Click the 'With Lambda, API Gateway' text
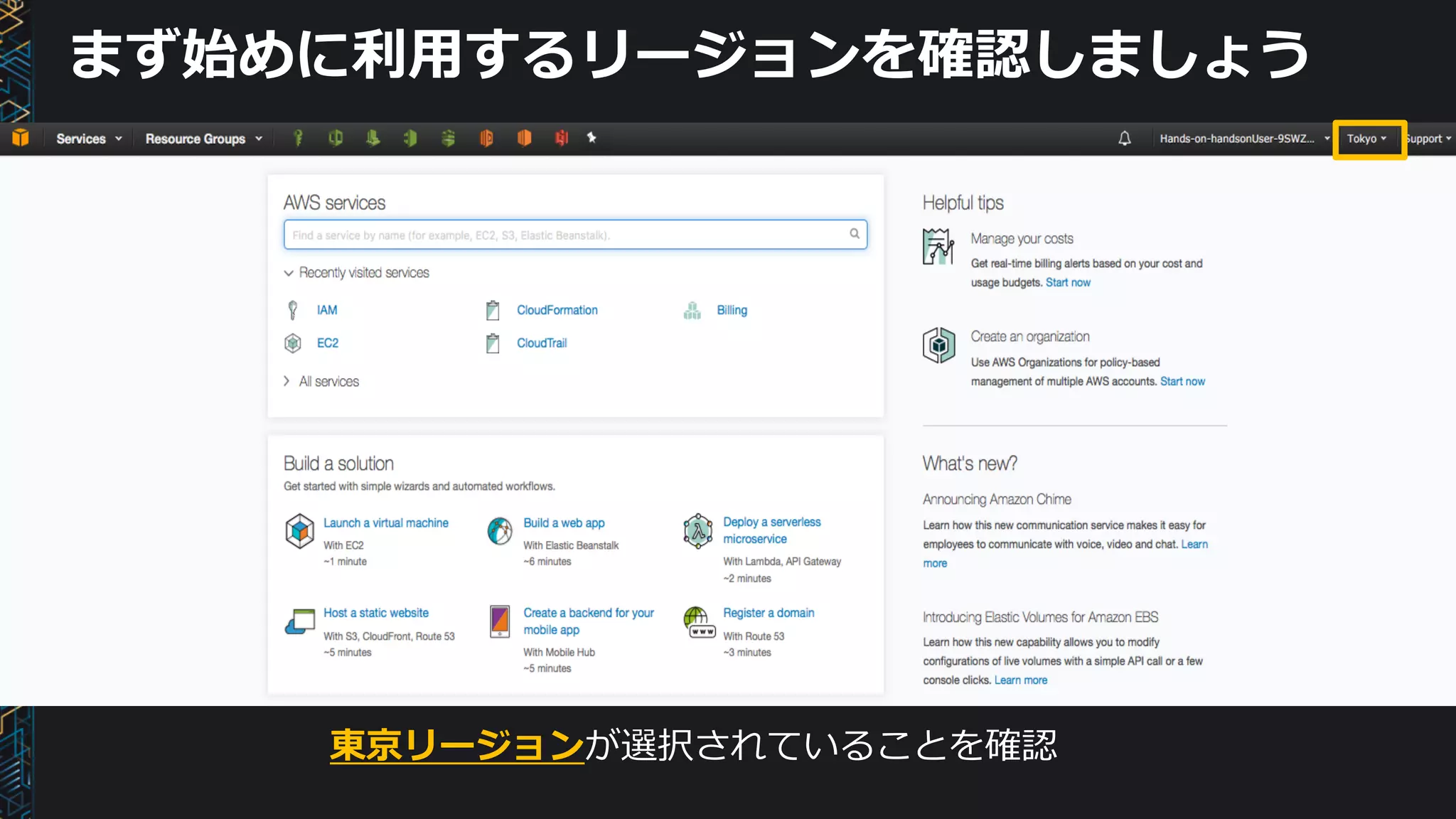Image resolution: width=1456 pixels, height=819 pixels. [x=782, y=562]
